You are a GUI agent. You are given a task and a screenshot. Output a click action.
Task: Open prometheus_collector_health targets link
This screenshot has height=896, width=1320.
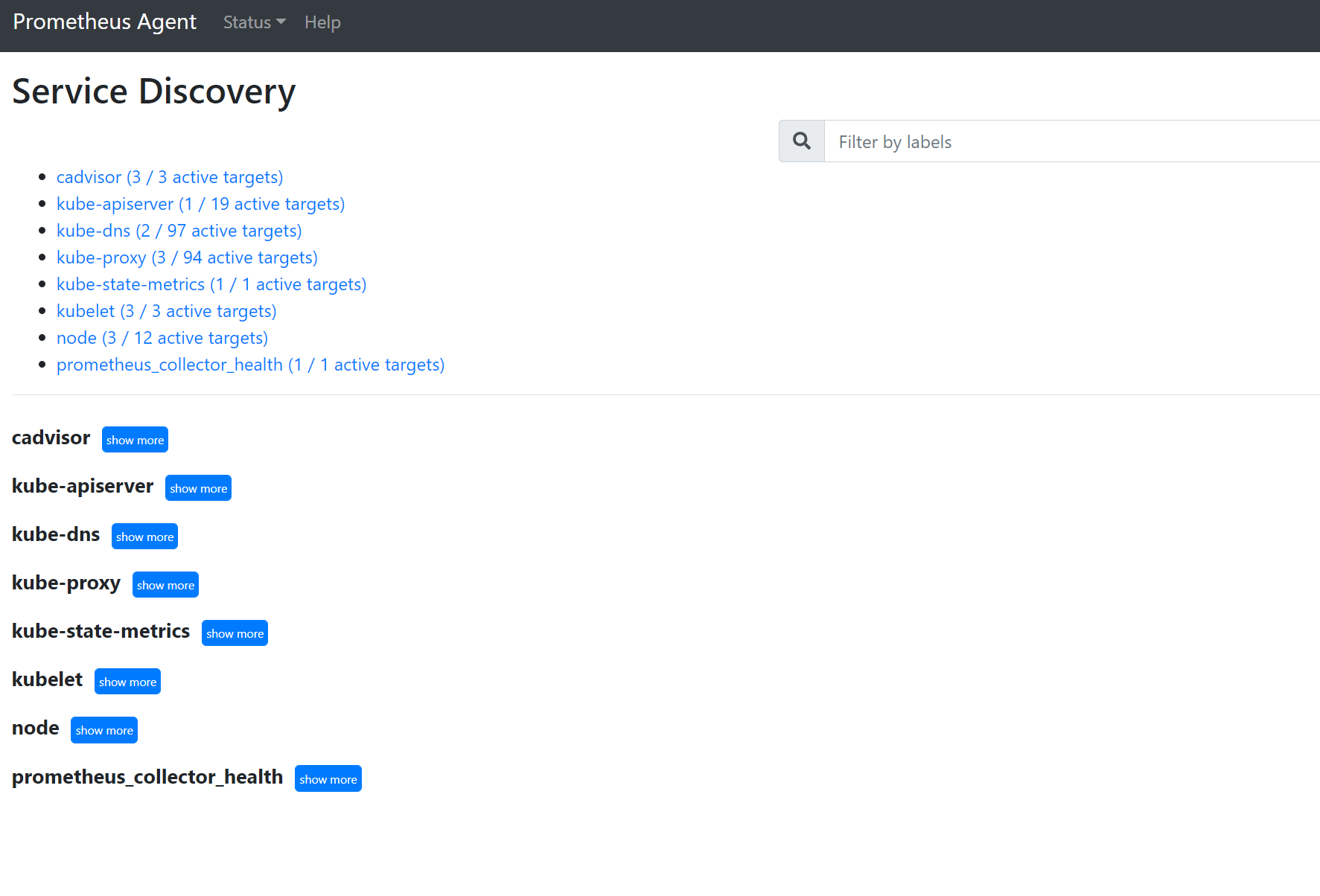point(250,365)
